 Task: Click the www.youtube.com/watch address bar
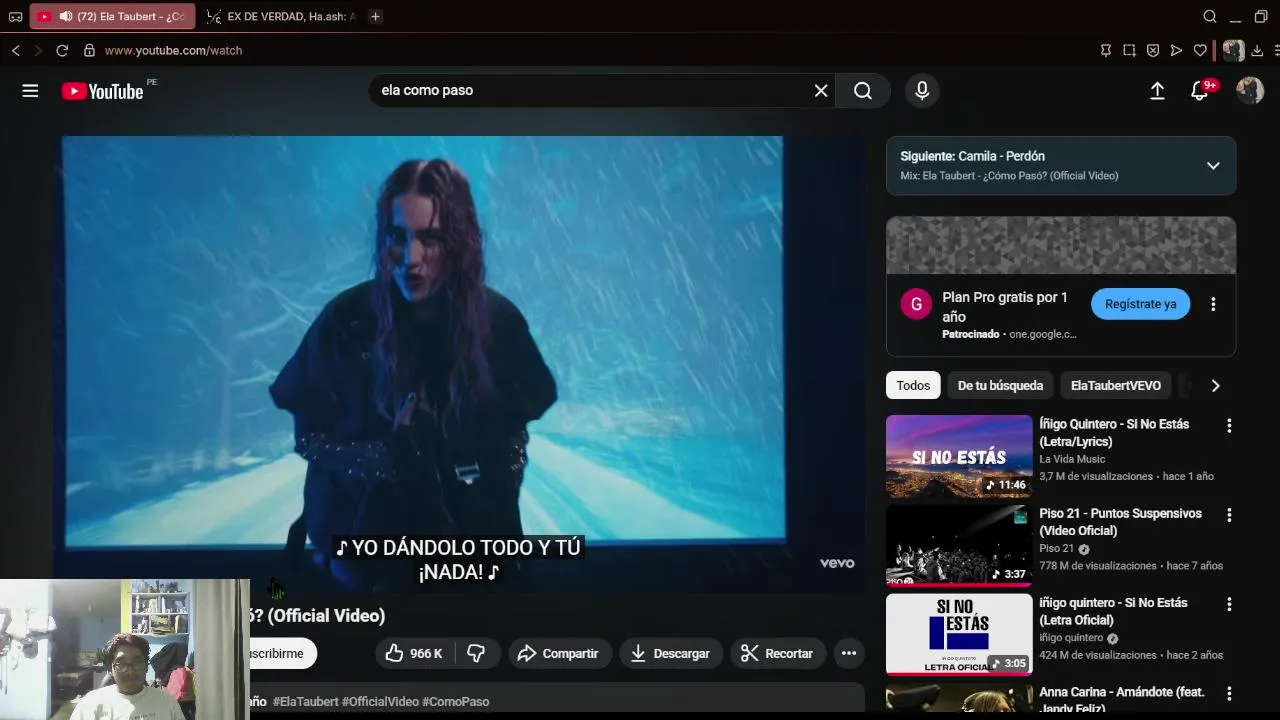tap(173, 50)
